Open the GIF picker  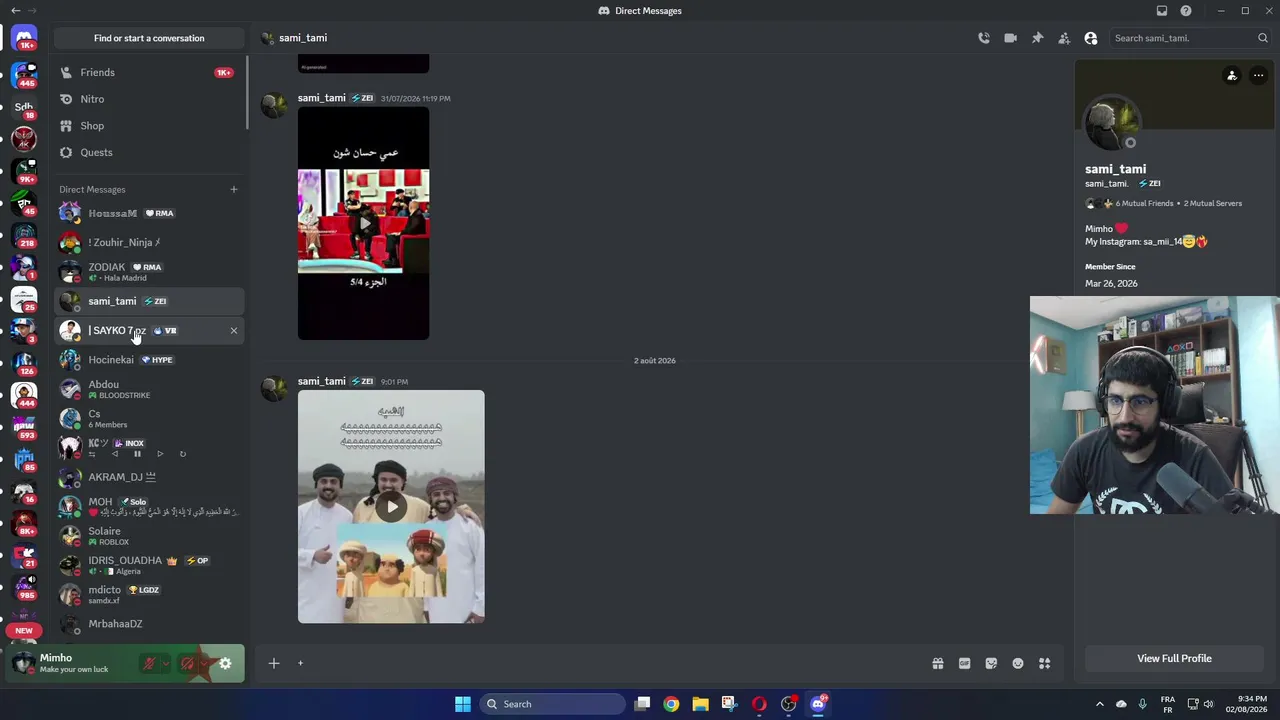pyautogui.click(x=965, y=663)
